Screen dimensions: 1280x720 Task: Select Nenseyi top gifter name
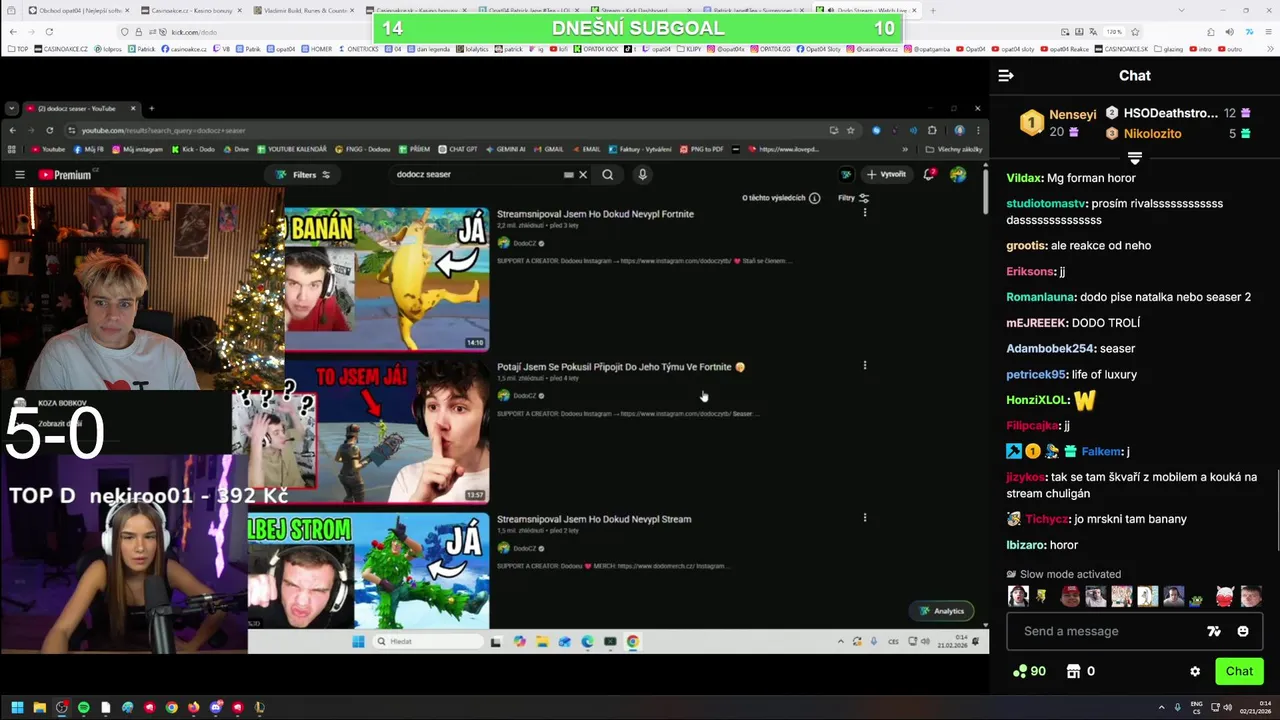tap(1073, 115)
